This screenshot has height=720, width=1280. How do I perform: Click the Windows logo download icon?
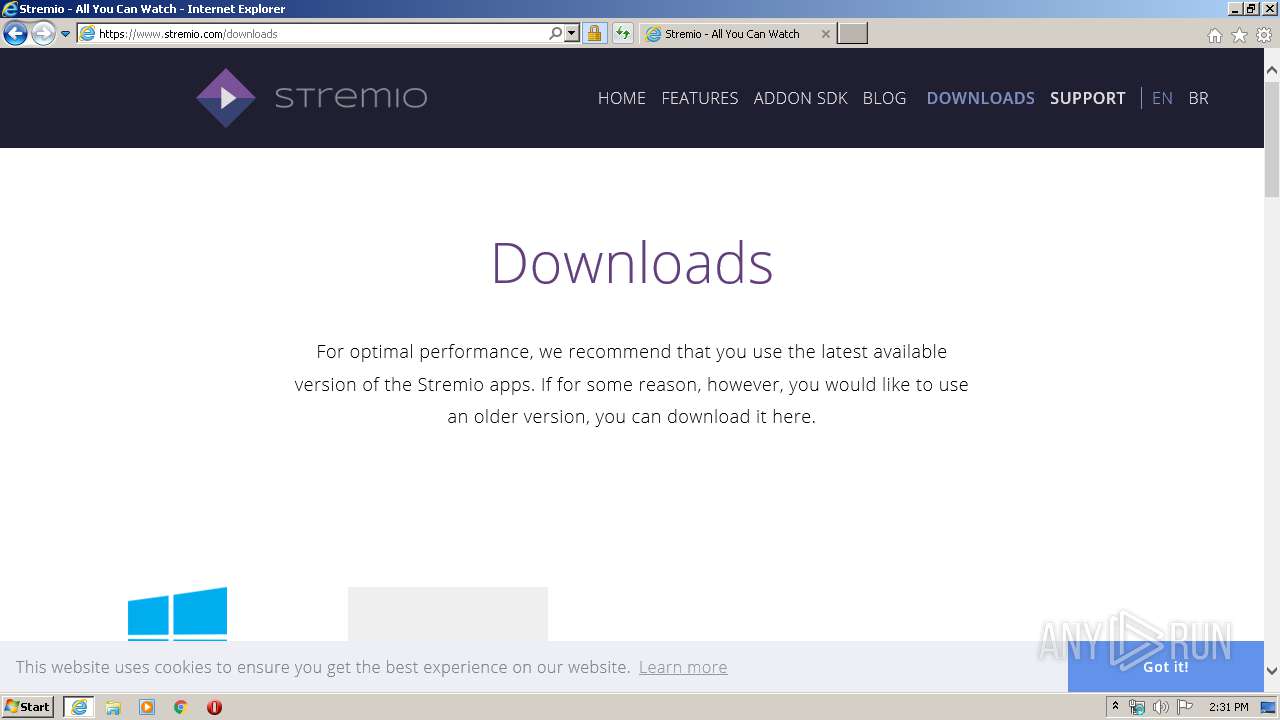pyautogui.click(x=178, y=613)
